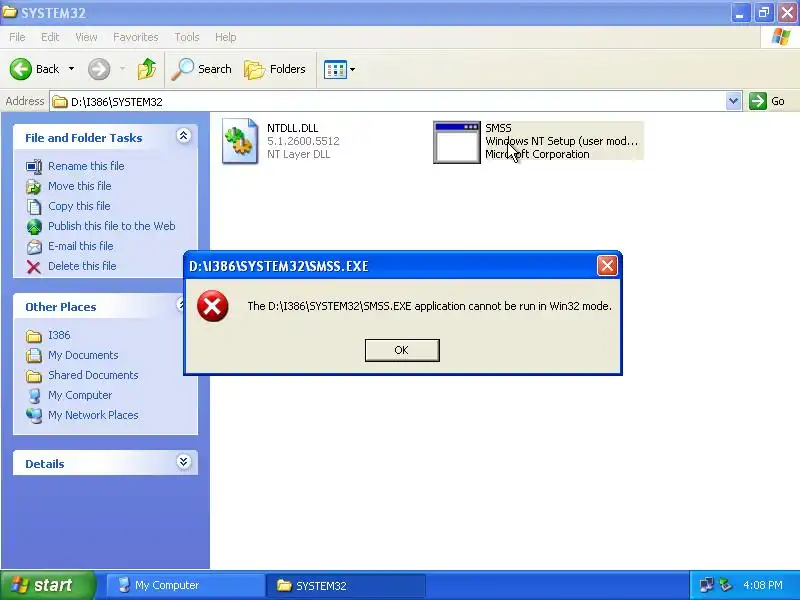Open the View menu
The width and height of the screenshot is (800, 600).
pos(86,37)
